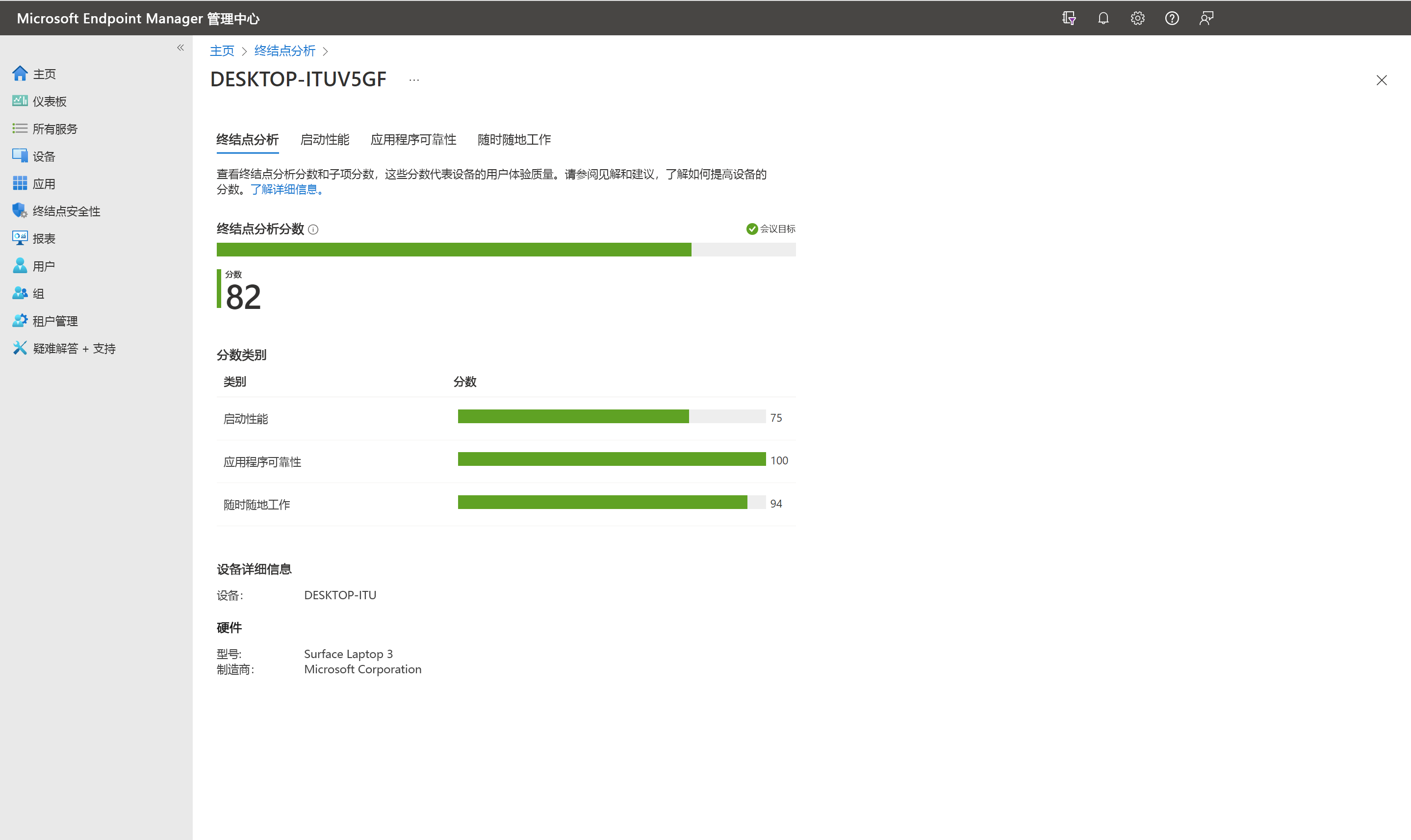Click the 主页 home icon in sidebar
1411x840 pixels.
click(x=20, y=74)
